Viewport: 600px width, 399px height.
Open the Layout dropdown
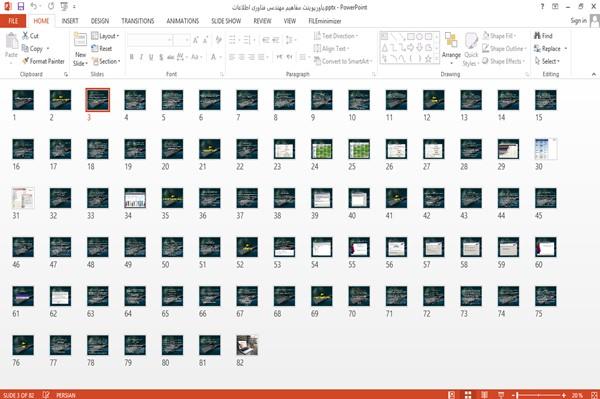(x=105, y=36)
